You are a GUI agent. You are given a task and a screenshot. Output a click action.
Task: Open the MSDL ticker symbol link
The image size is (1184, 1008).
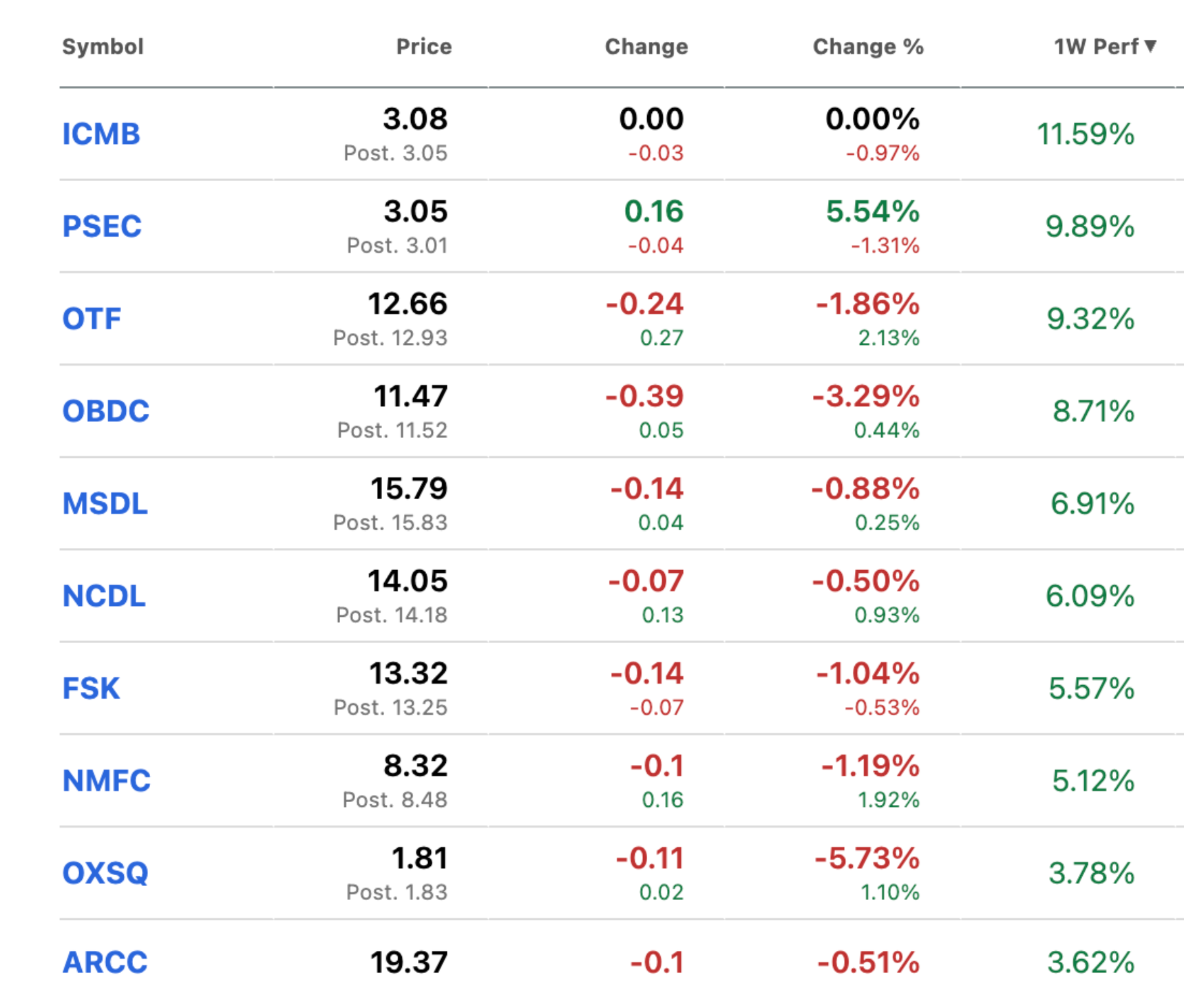point(105,503)
